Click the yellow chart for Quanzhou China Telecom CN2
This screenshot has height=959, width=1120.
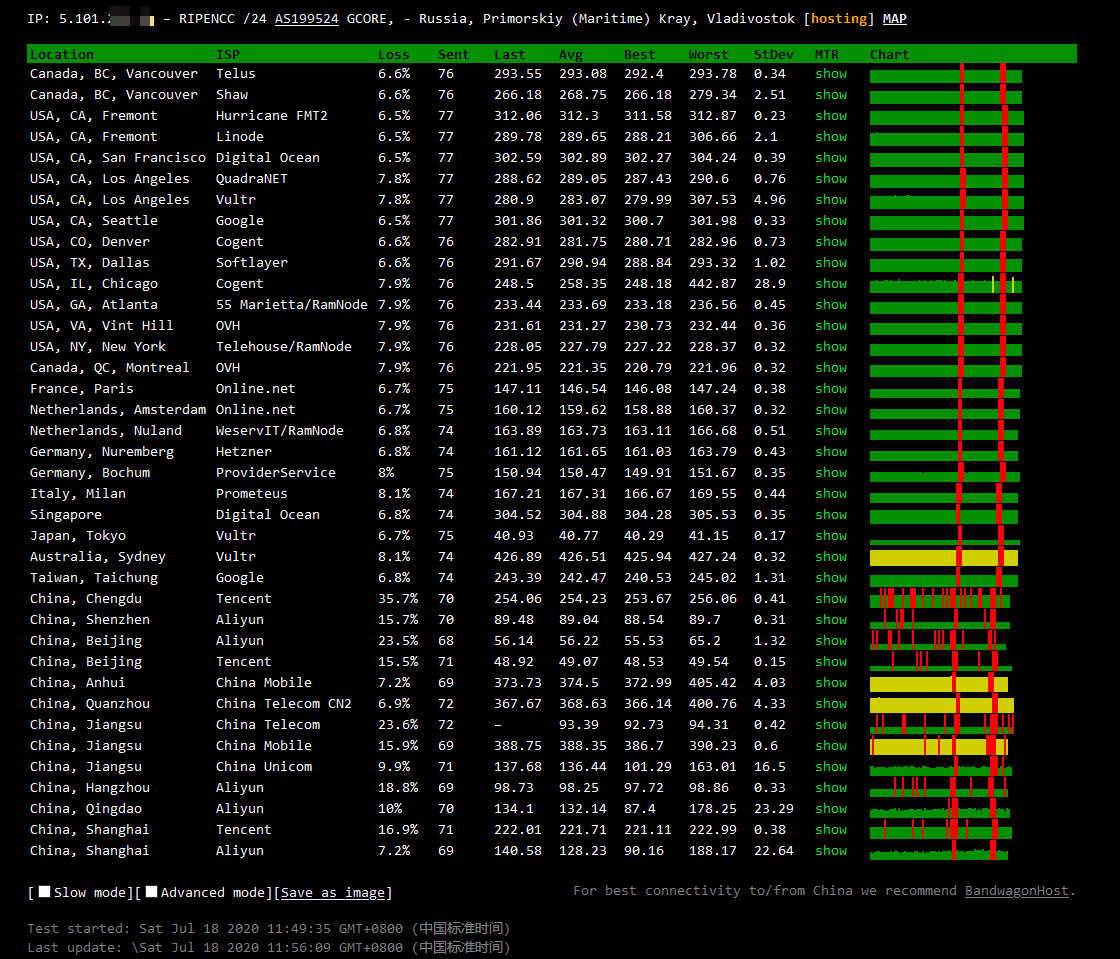941,704
